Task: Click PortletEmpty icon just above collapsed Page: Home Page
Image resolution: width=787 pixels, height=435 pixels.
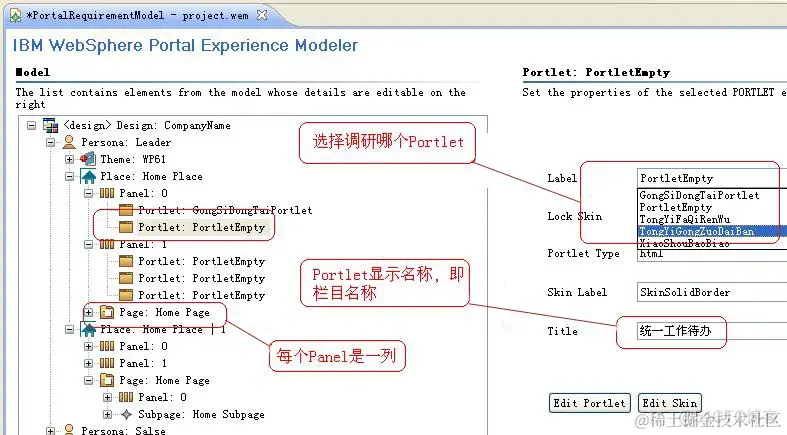Action: [126, 296]
